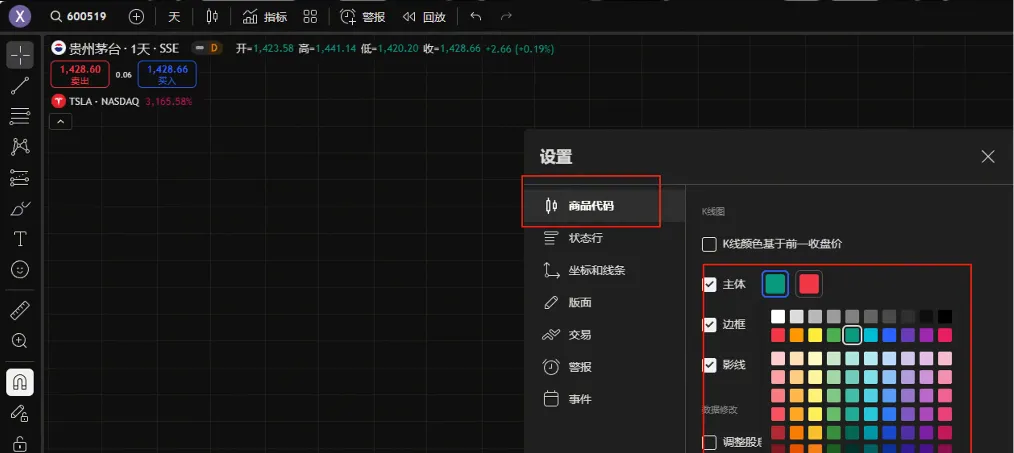The image size is (1014, 453).
Task: Select the trend line drawing tool
Action: click(20, 86)
